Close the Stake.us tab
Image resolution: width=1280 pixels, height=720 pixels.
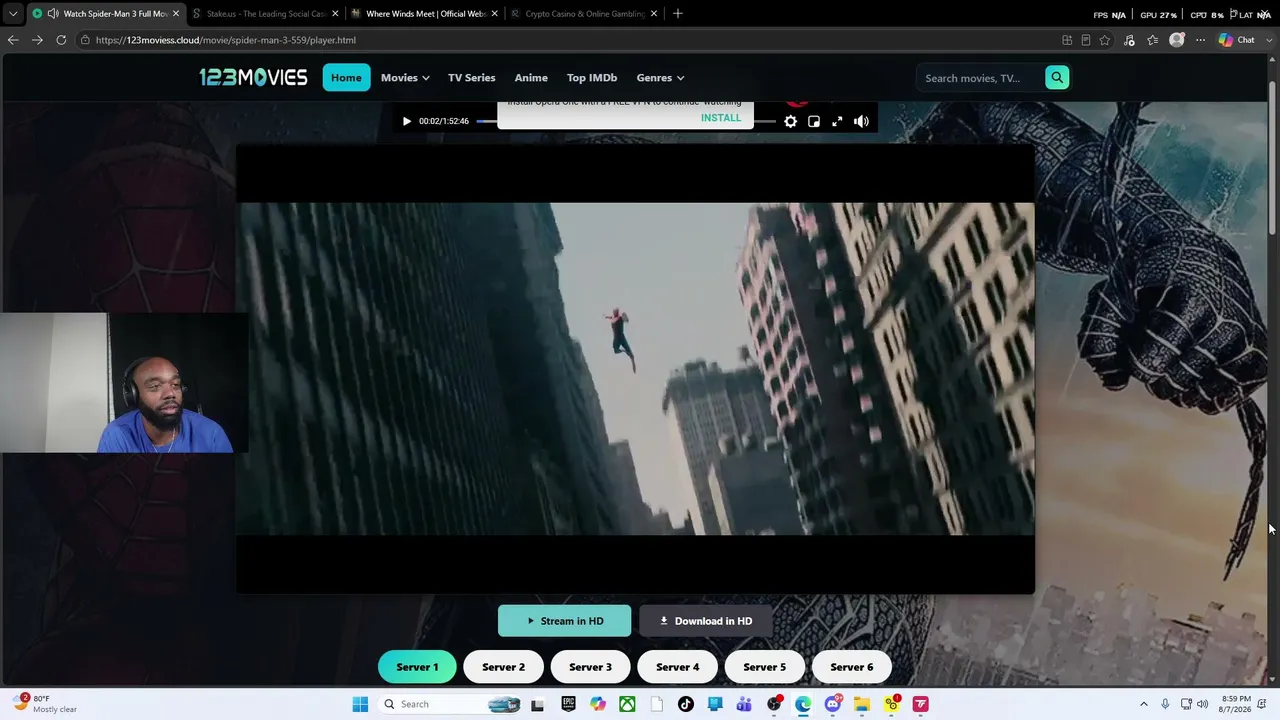(x=335, y=14)
